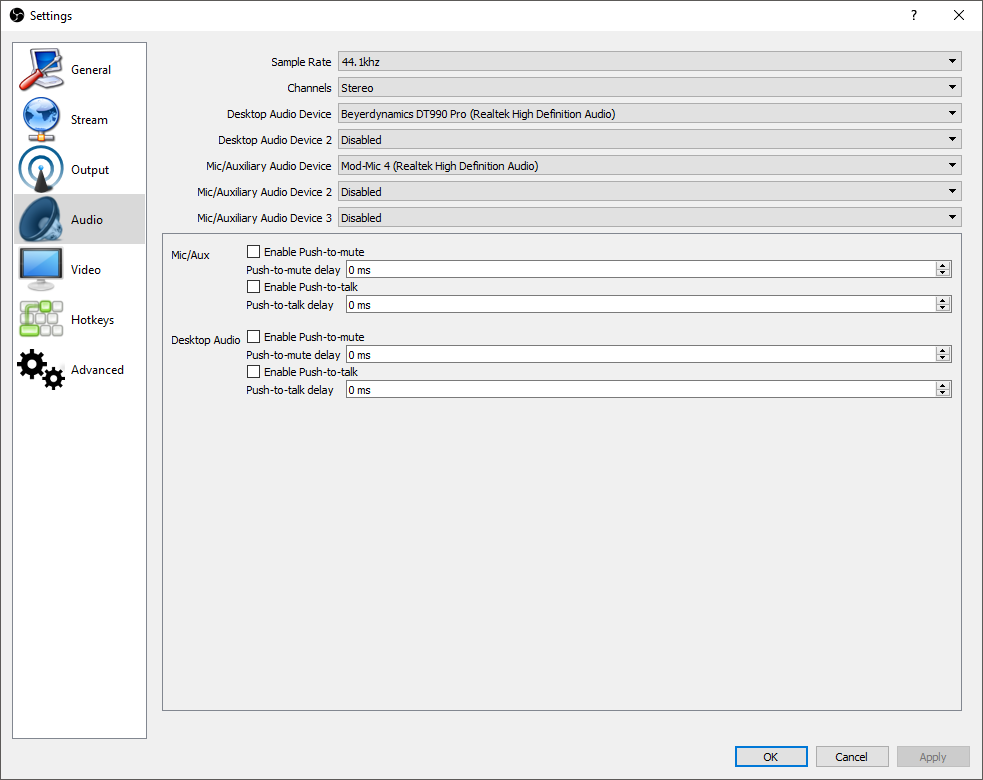This screenshot has width=983, height=780.
Task: Increase Mic/Aux Push-to-mute delay with up arrow
Action: coord(943,266)
